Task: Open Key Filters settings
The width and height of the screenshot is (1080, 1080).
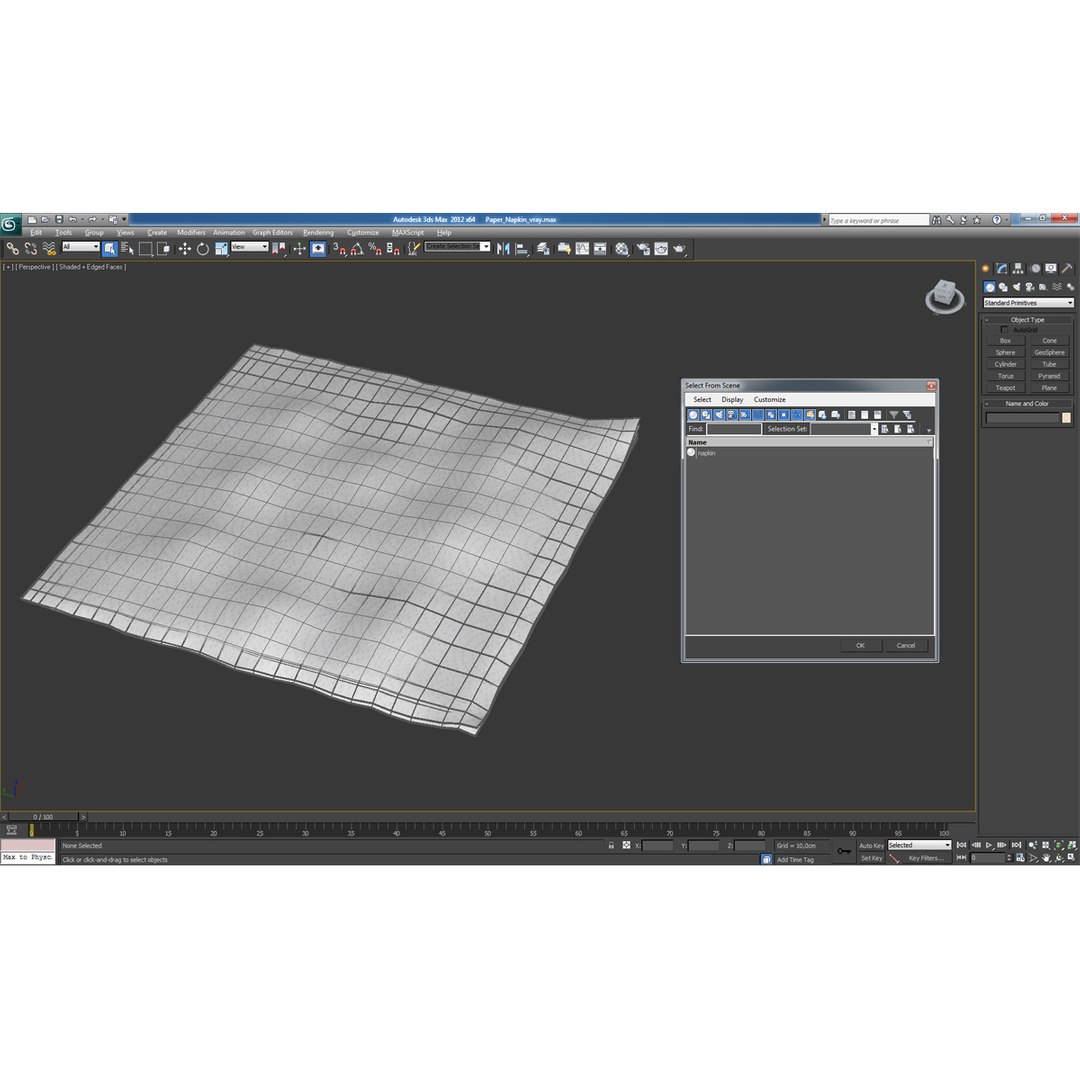Action: (x=926, y=858)
